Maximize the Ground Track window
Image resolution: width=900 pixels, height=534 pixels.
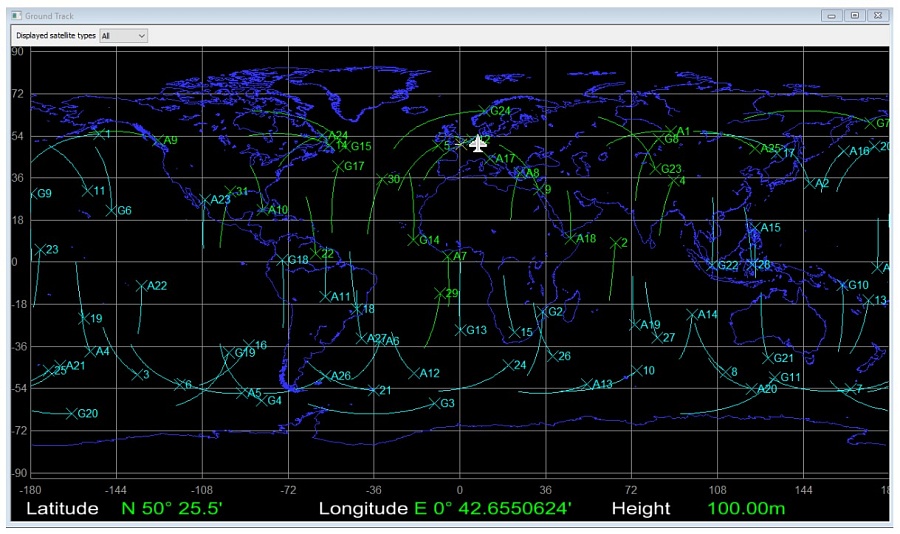pyautogui.click(x=854, y=16)
